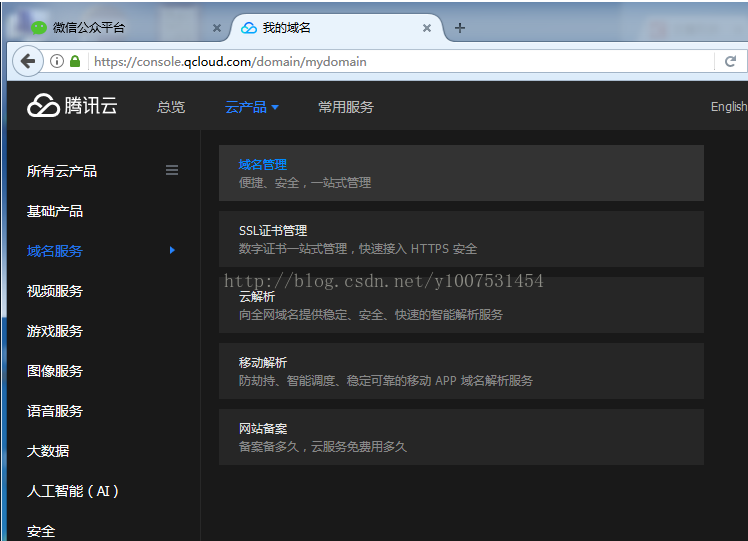Click the green secure padlock icon

[x=75, y=61]
